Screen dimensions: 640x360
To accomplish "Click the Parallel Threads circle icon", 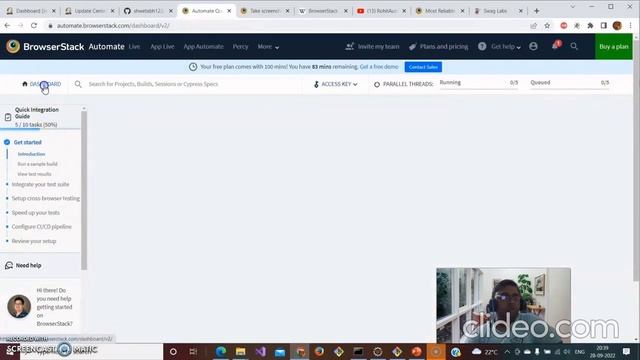I will [377, 84].
